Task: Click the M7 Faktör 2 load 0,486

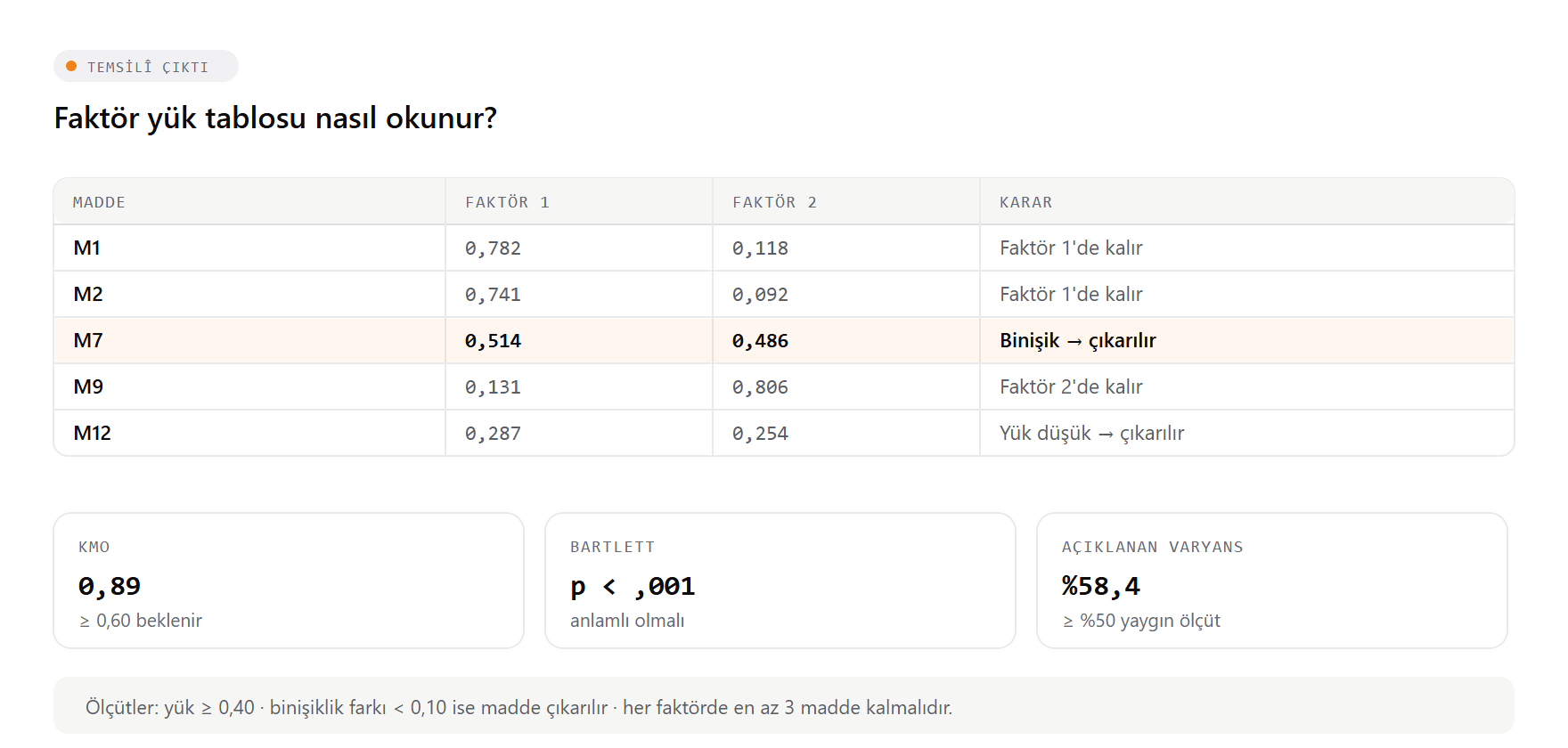Action: [760, 341]
